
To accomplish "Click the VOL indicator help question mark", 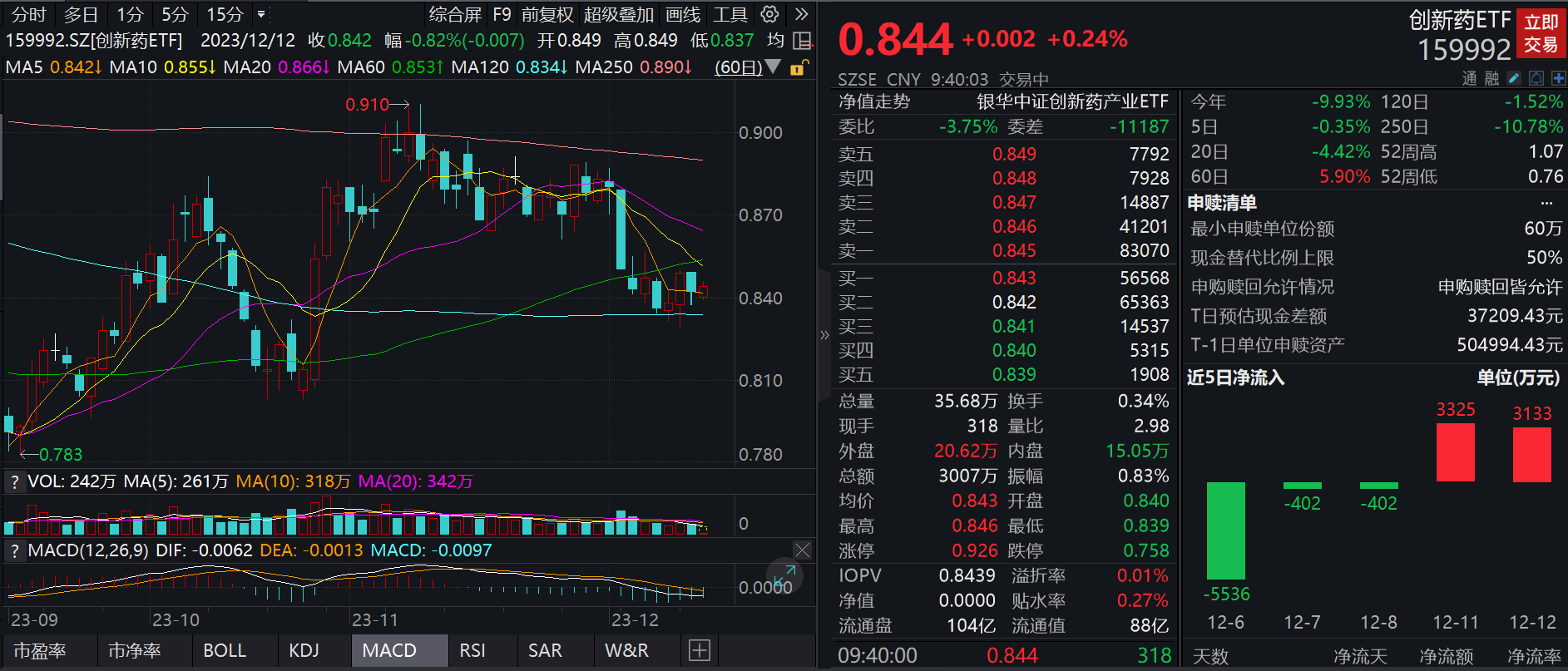I will [14, 481].
